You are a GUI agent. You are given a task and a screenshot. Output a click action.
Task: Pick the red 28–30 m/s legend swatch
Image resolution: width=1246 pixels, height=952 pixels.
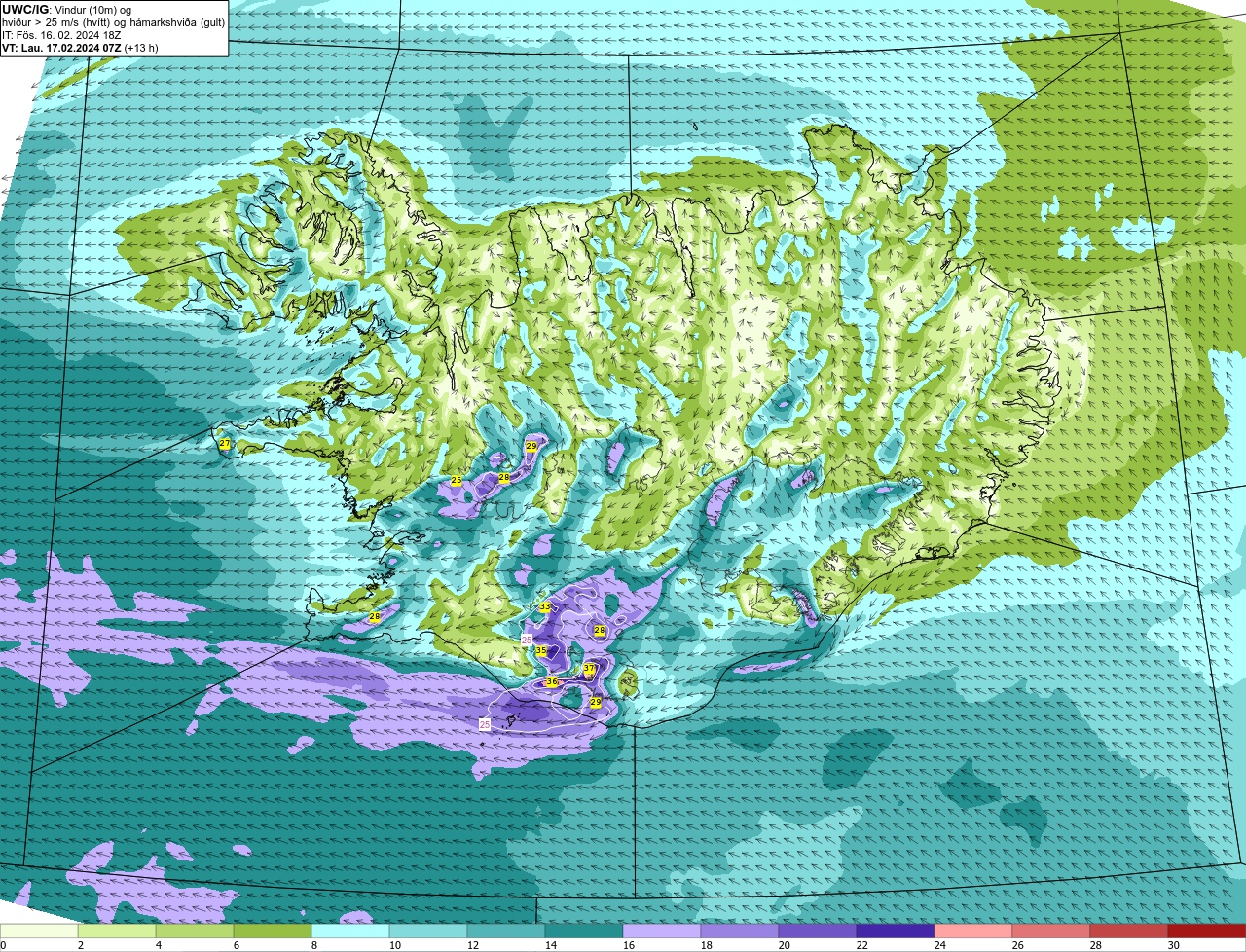coord(1129,931)
